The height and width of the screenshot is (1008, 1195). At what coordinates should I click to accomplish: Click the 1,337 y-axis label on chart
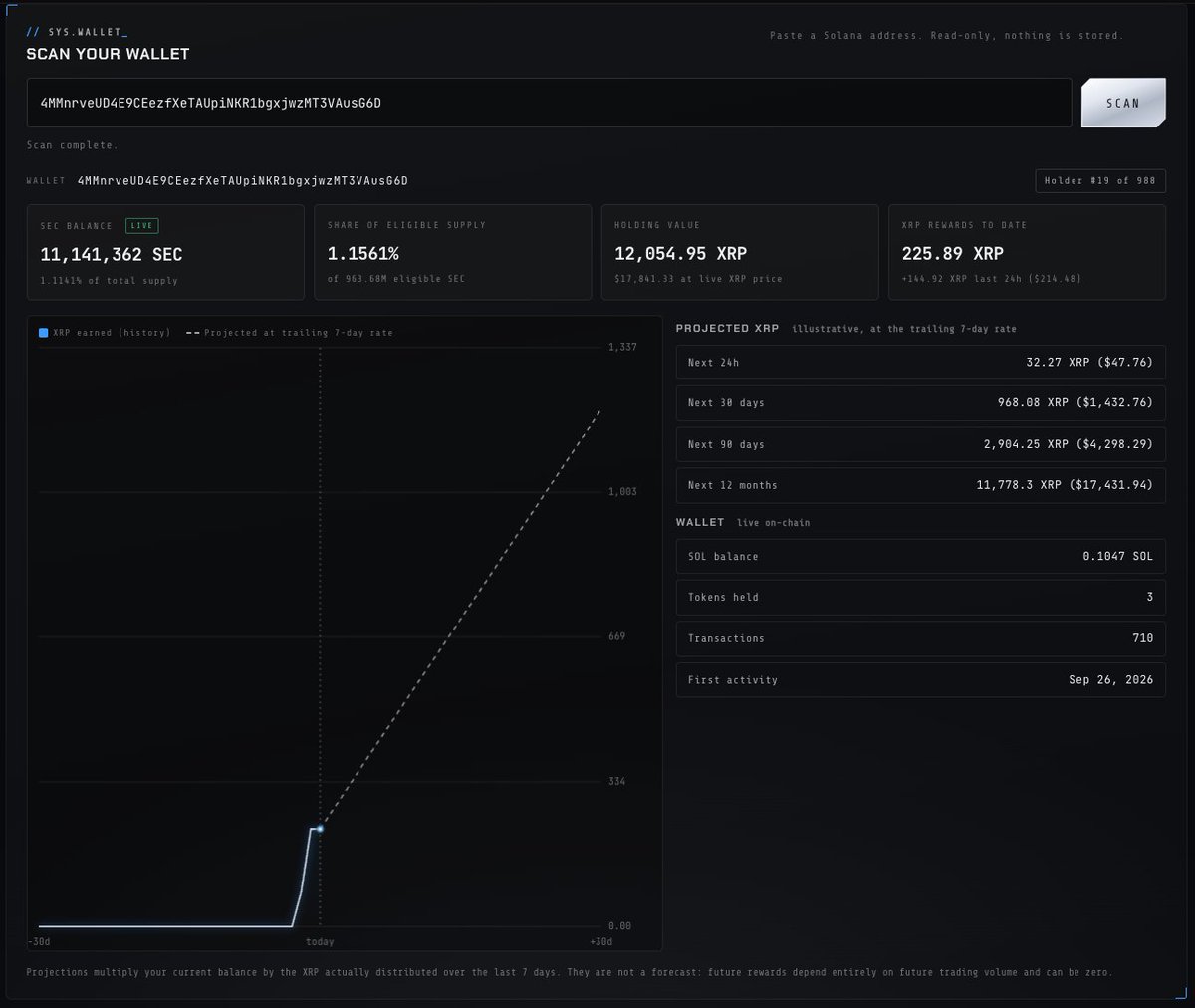click(x=622, y=347)
